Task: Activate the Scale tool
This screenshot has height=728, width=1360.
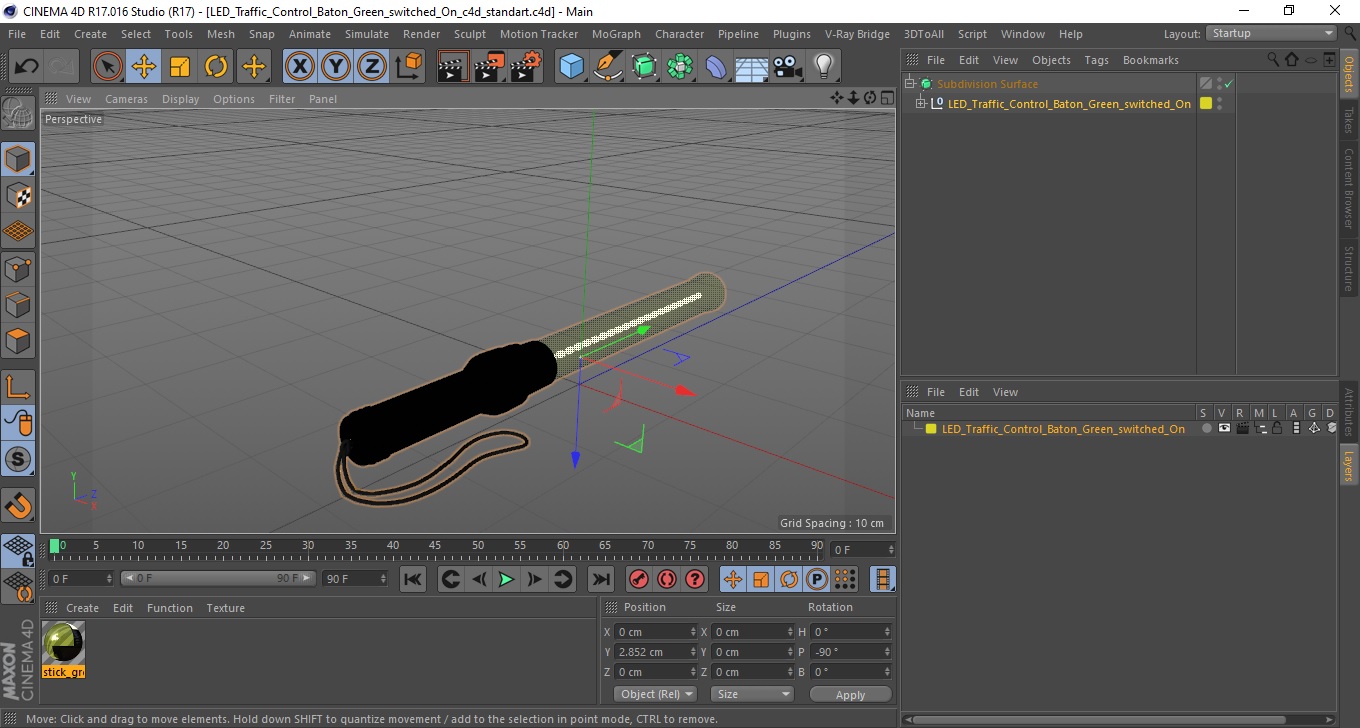Action: (180, 67)
